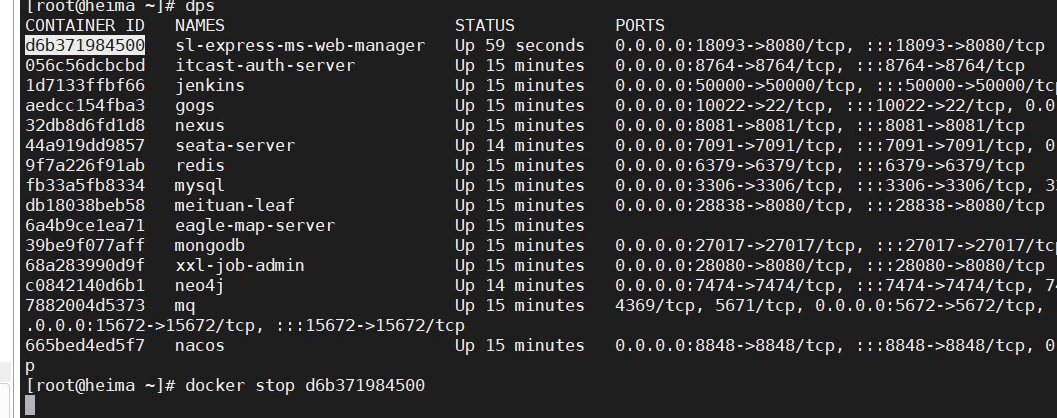Click the terminal cursor block below prompt
This screenshot has width=1057, height=418.
[30, 405]
